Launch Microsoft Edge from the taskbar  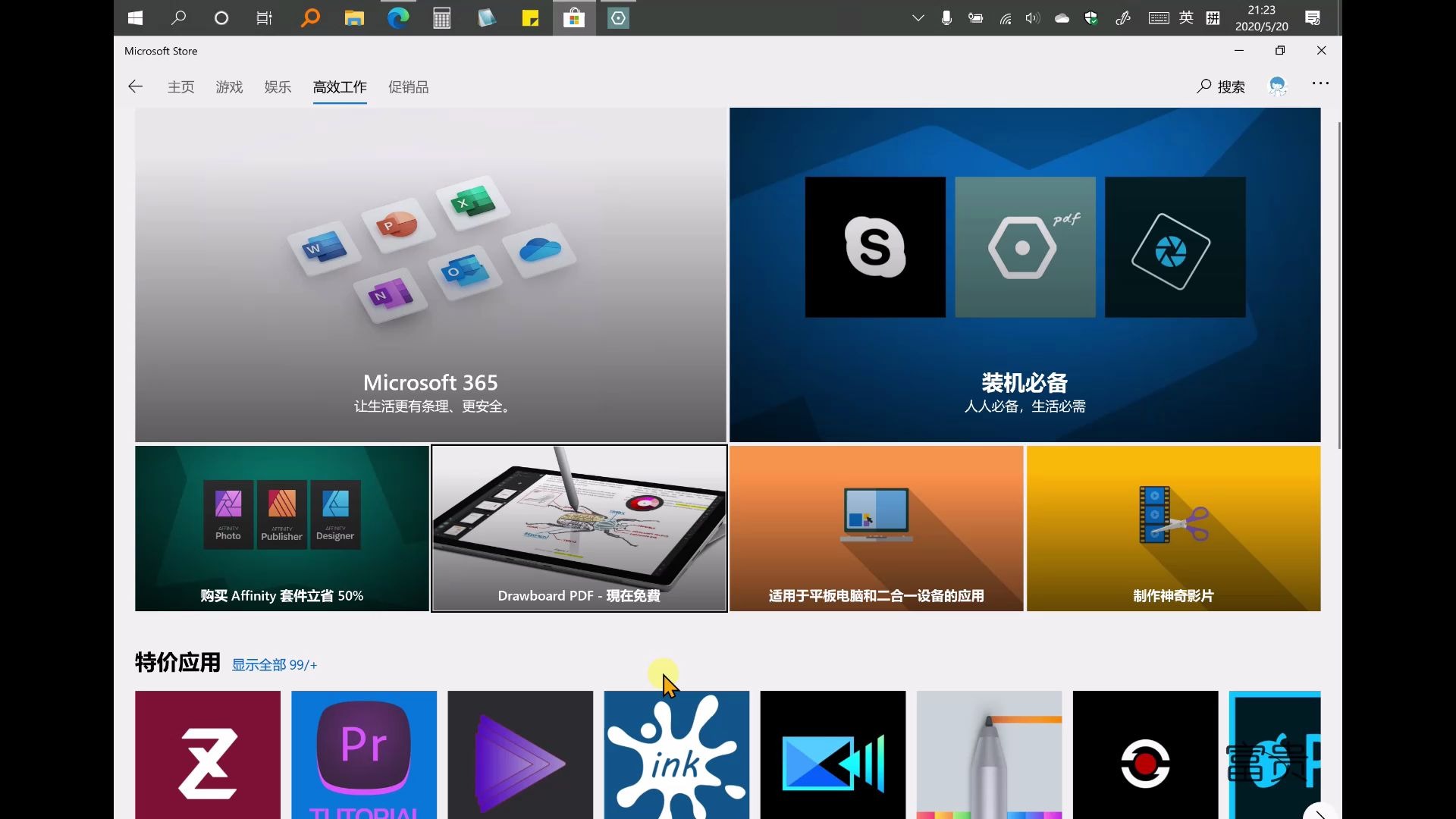398,18
